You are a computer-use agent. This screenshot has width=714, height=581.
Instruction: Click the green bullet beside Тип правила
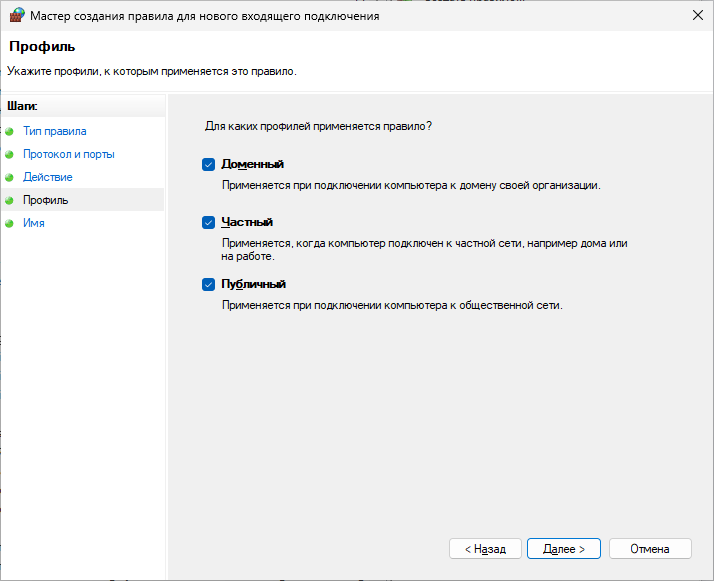click(10, 131)
